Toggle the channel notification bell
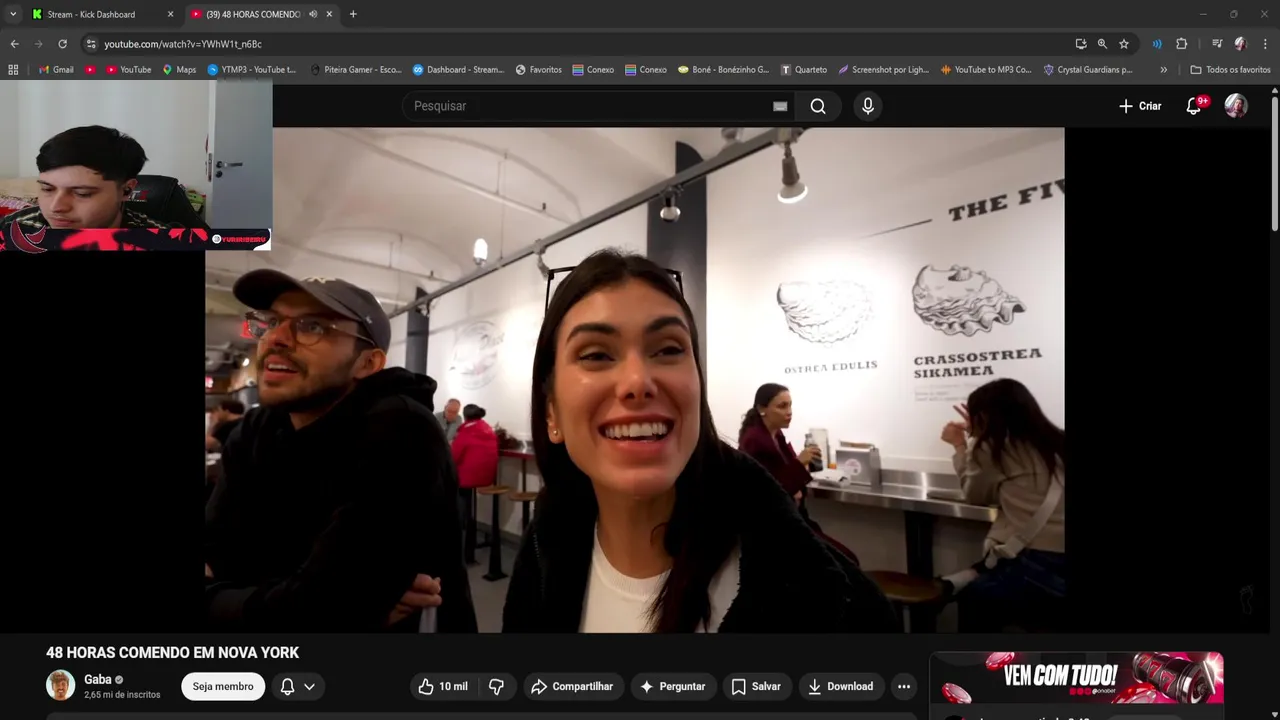1280x720 pixels. pyautogui.click(x=287, y=686)
